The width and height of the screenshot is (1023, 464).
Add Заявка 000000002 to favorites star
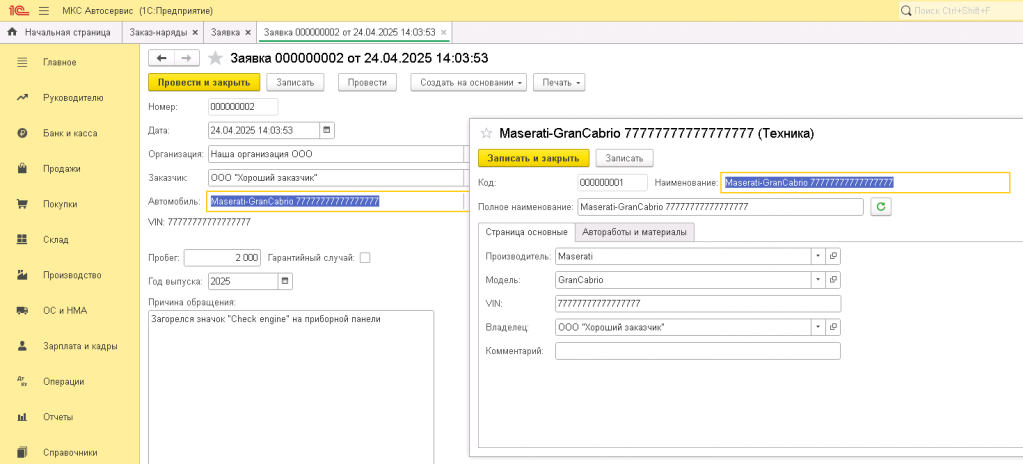click(215, 58)
